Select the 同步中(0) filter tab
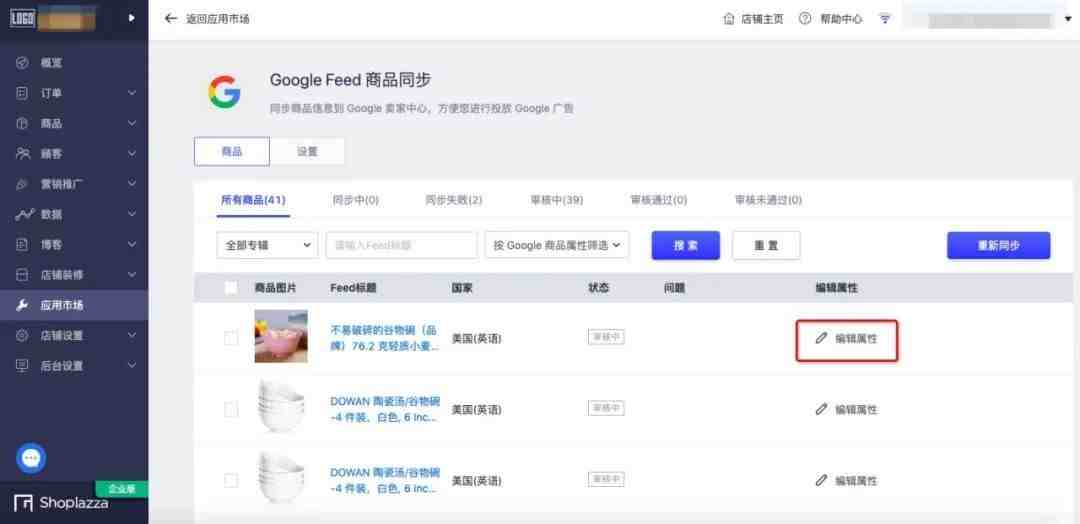 point(355,200)
